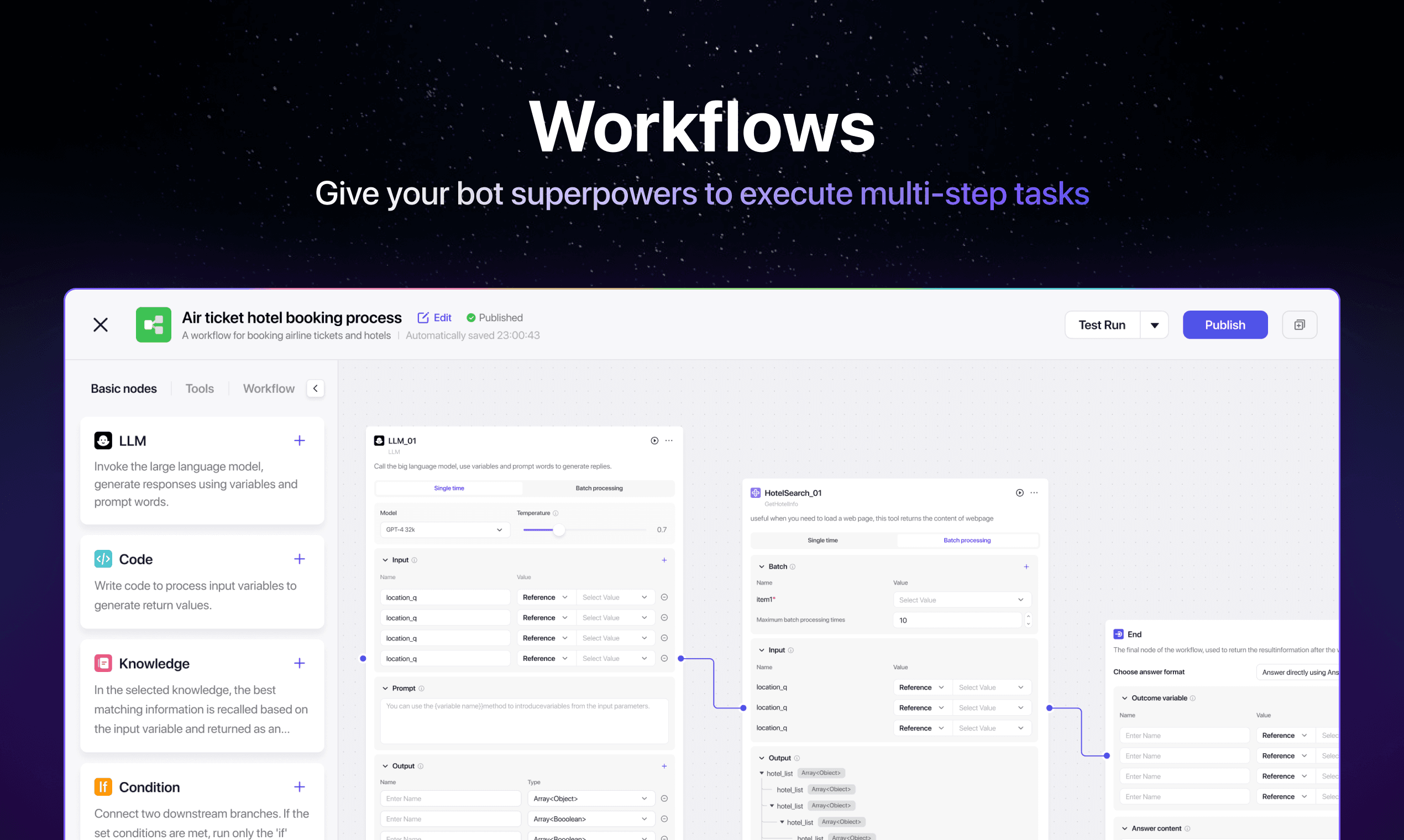The image size is (1404, 840).
Task: Click the Temperature slider handle
Action: [559, 530]
